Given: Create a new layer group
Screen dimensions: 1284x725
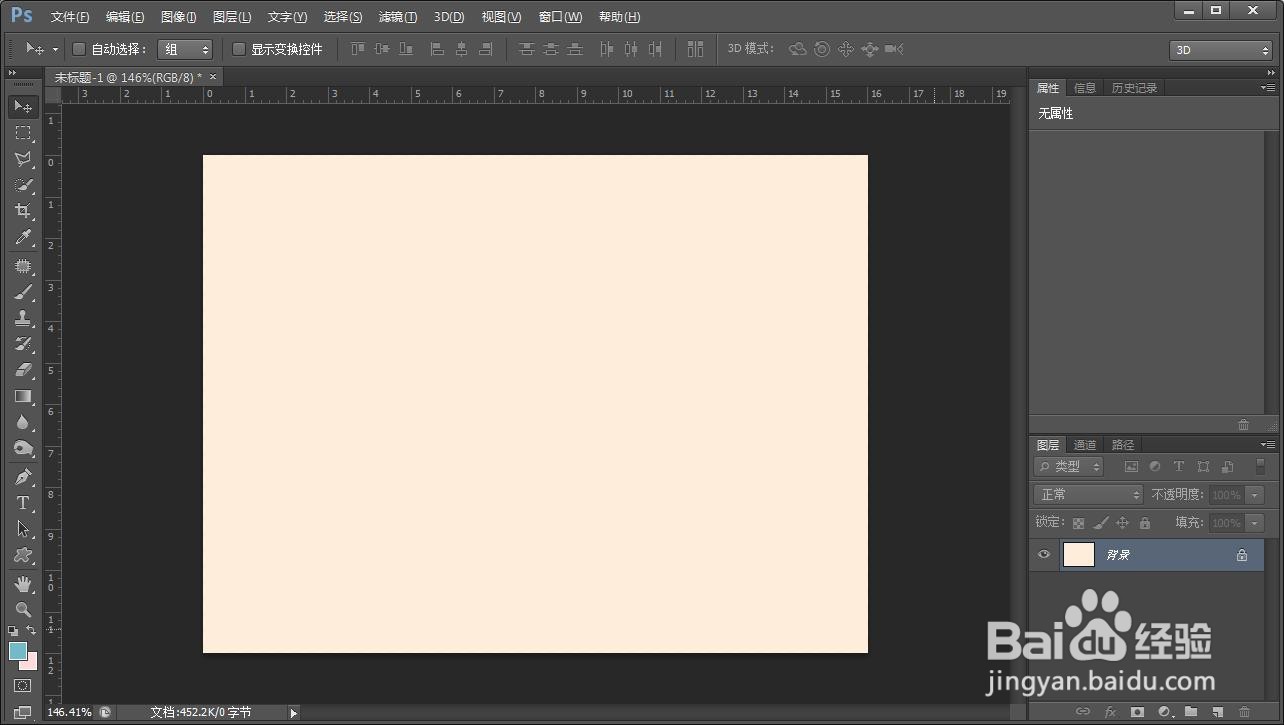Looking at the screenshot, I should [1191, 712].
